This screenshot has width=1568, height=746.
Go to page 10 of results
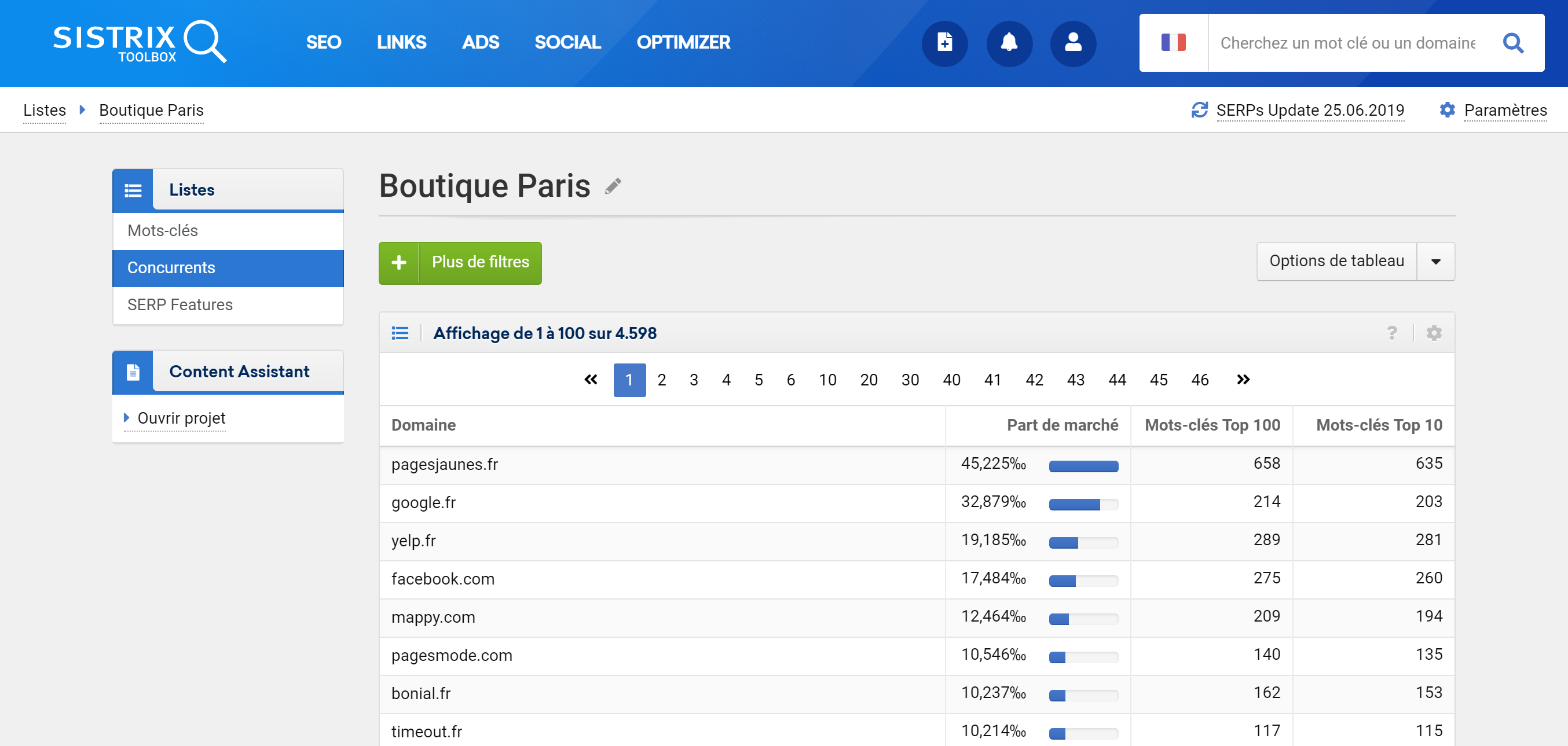827,380
